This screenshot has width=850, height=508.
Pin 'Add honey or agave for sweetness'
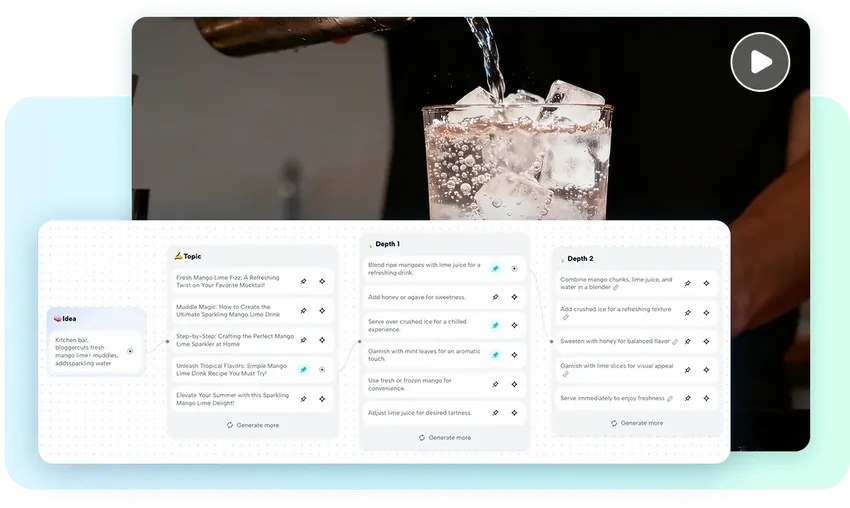[495, 297]
